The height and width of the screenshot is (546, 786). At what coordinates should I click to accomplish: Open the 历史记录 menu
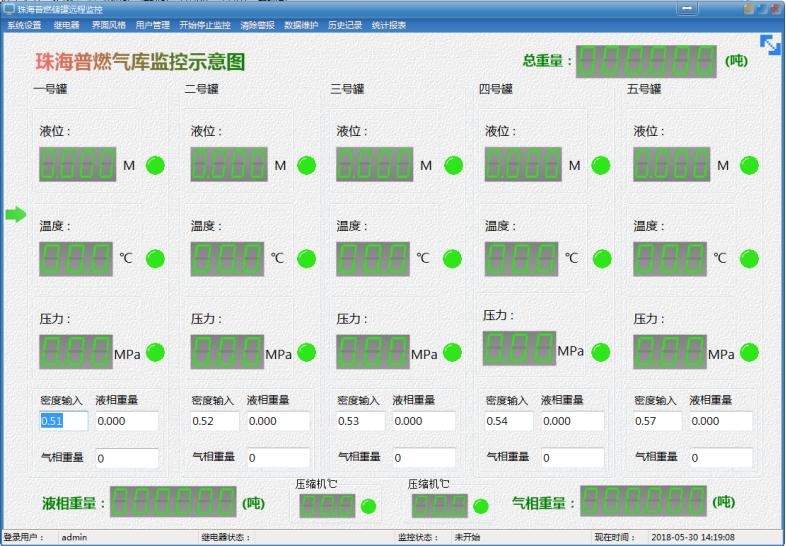[x=345, y=25]
